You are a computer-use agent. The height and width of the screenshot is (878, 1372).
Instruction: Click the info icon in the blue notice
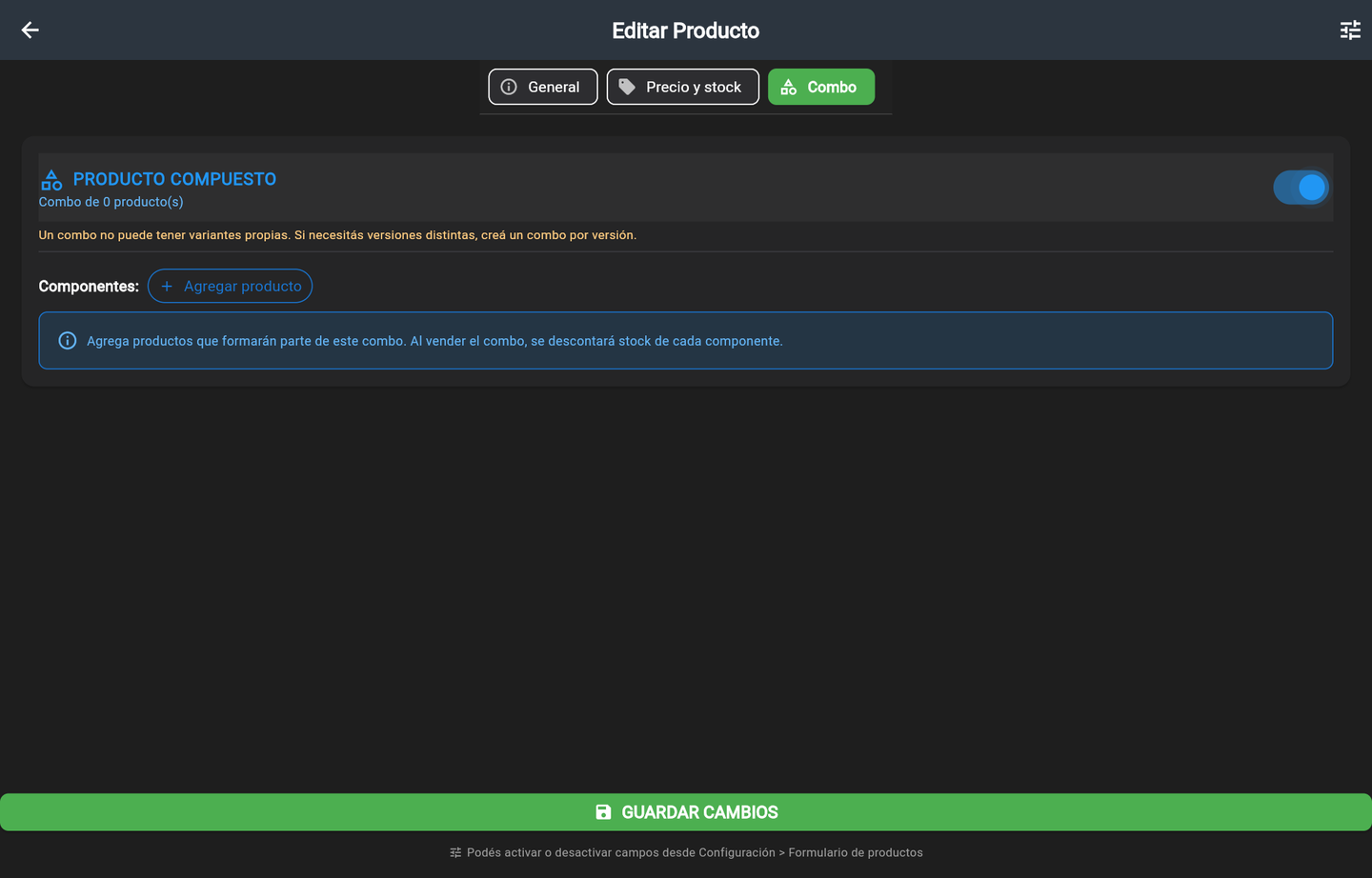(68, 341)
